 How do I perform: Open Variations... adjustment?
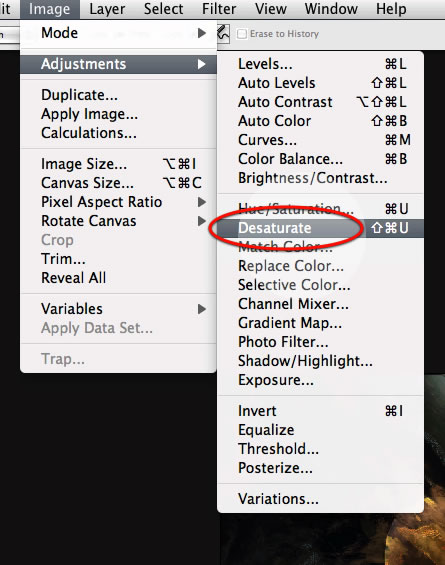[x=320, y=499]
